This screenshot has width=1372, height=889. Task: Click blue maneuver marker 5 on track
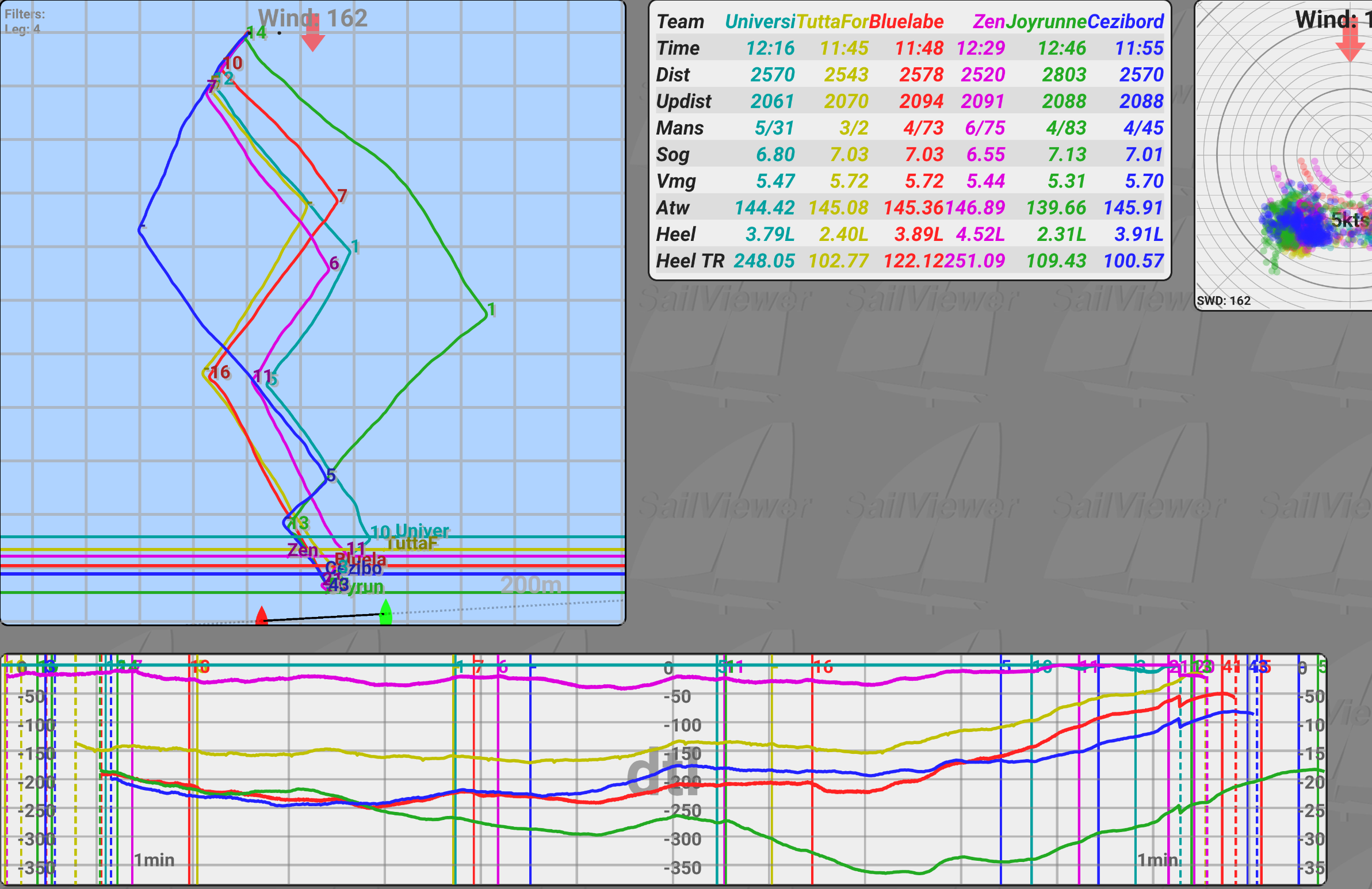pyautogui.click(x=330, y=476)
